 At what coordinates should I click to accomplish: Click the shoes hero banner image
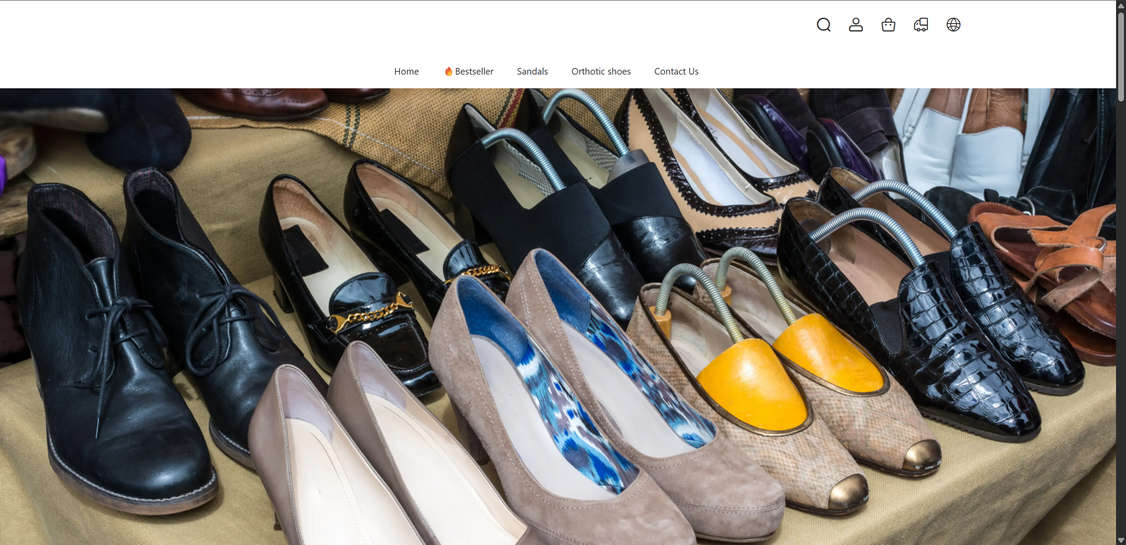point(558,317)
